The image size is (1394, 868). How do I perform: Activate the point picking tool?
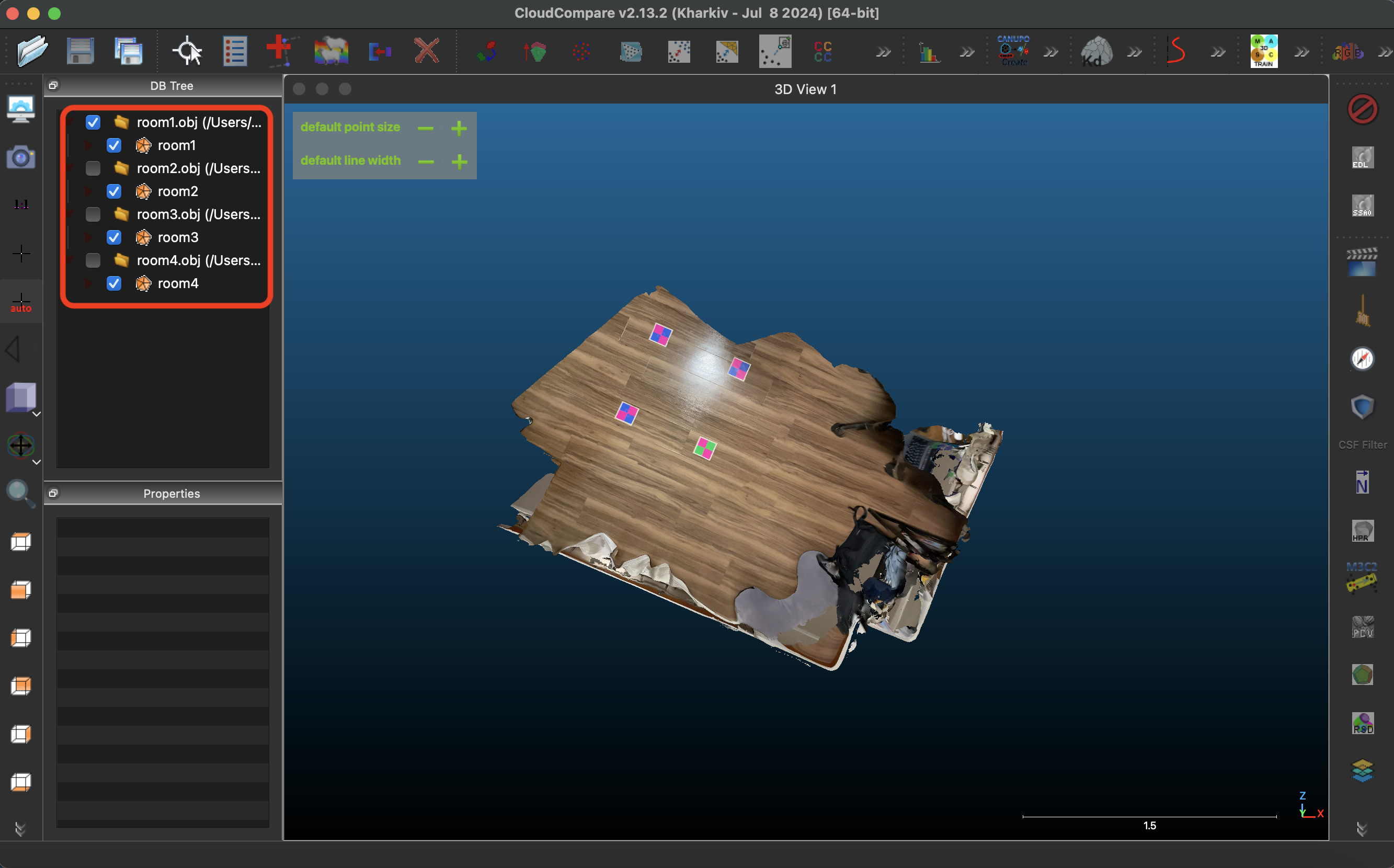[x=187, y=52]
